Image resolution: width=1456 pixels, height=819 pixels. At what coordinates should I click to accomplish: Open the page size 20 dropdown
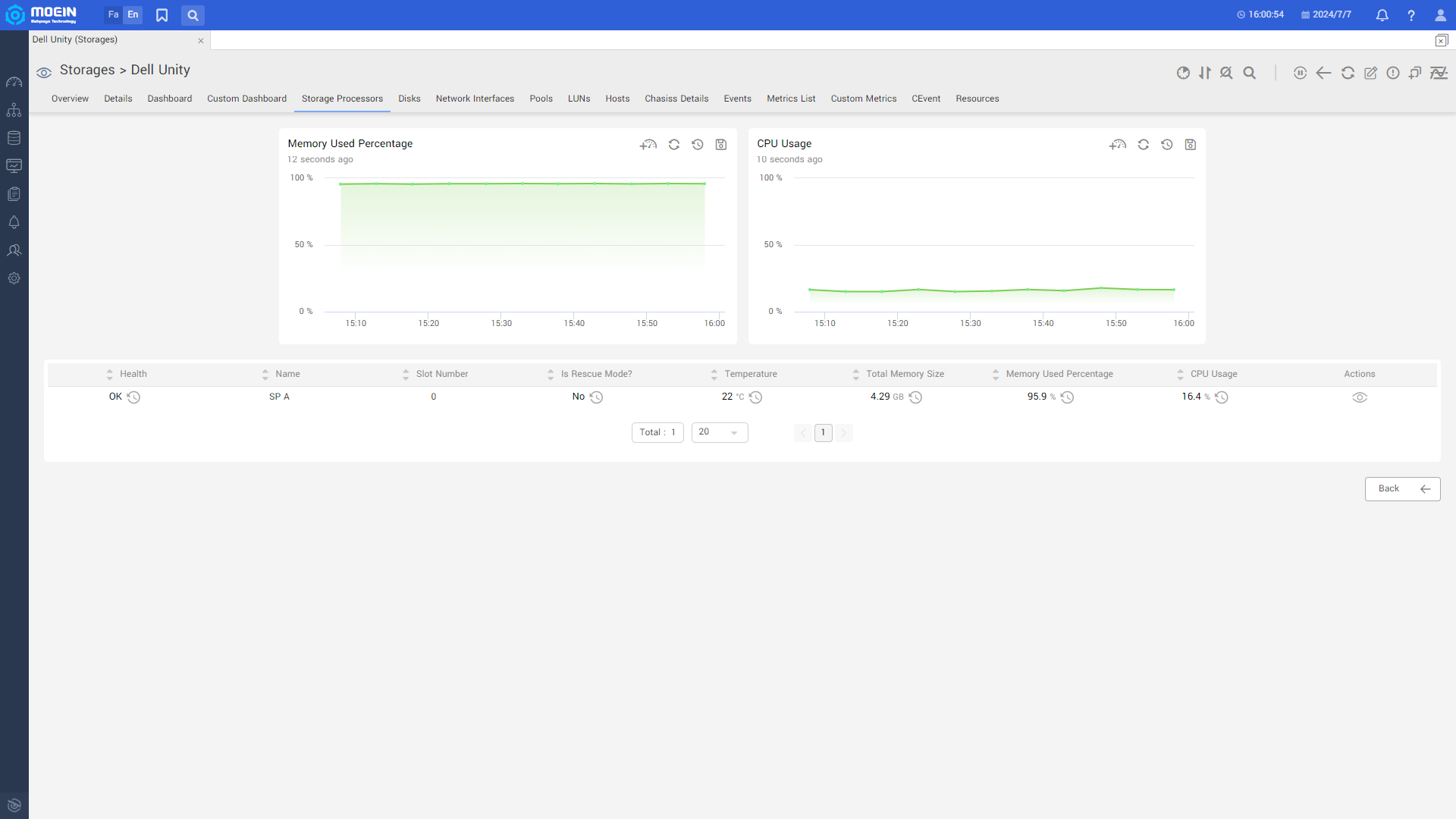pos(720,432)
